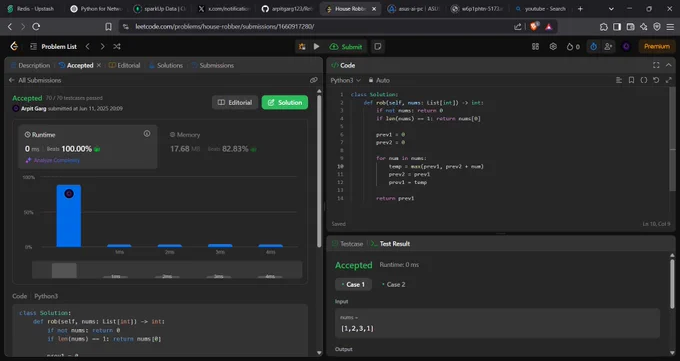
Task: Click the green Solution button
Action: tap(285, 102)
